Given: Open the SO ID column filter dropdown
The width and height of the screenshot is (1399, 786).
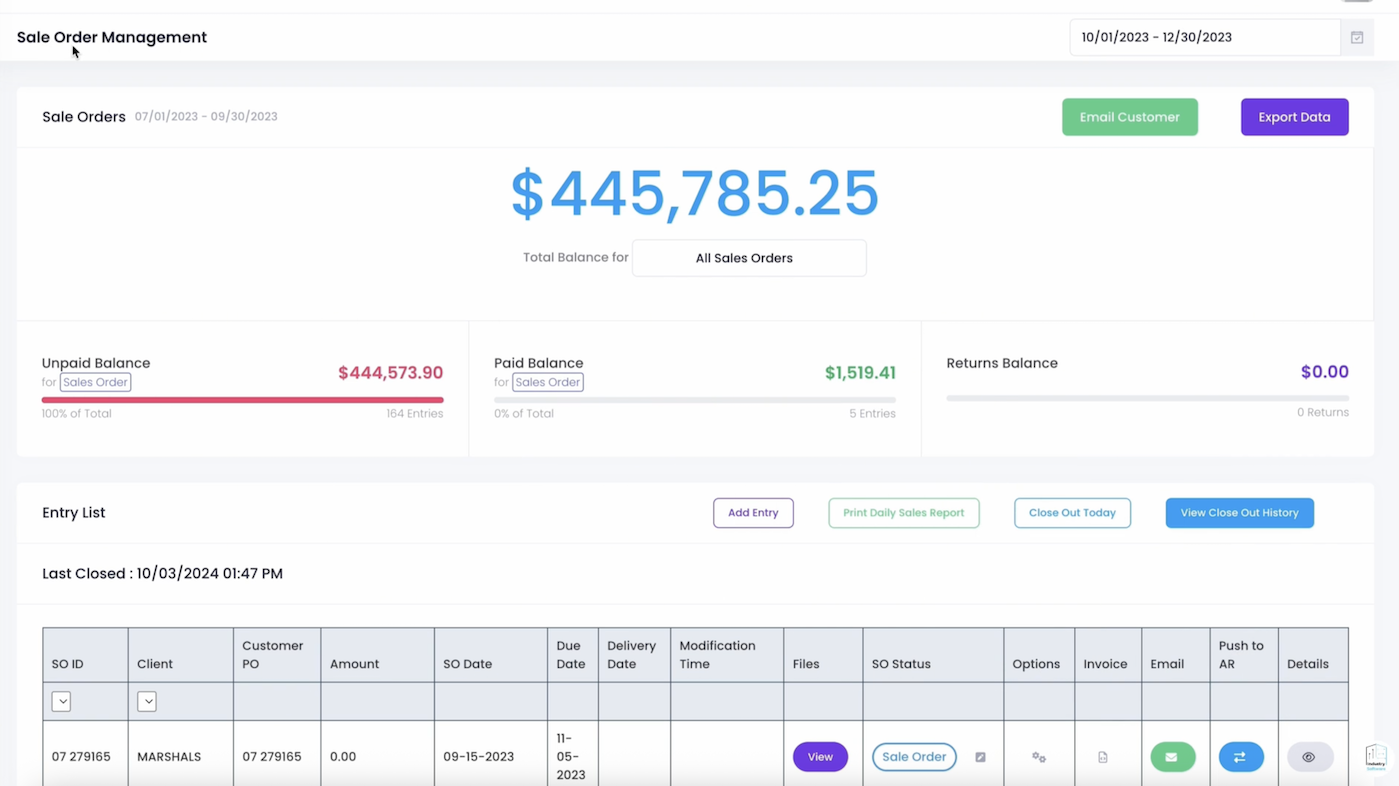Looking at the screenshot, I should pos(61,701).
